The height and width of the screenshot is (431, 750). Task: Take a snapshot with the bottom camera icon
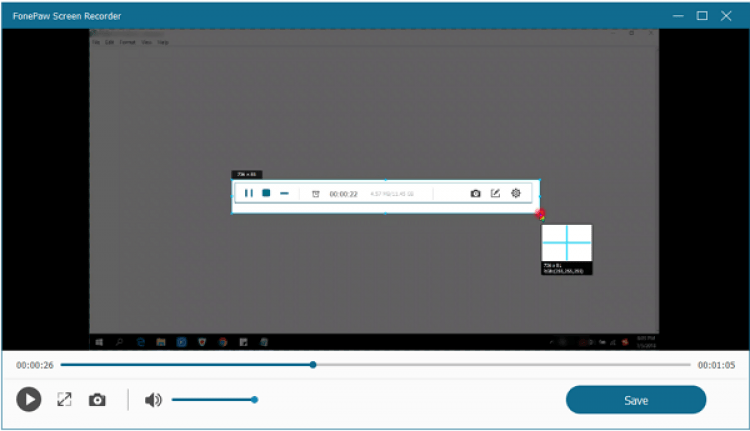(97, 400)
